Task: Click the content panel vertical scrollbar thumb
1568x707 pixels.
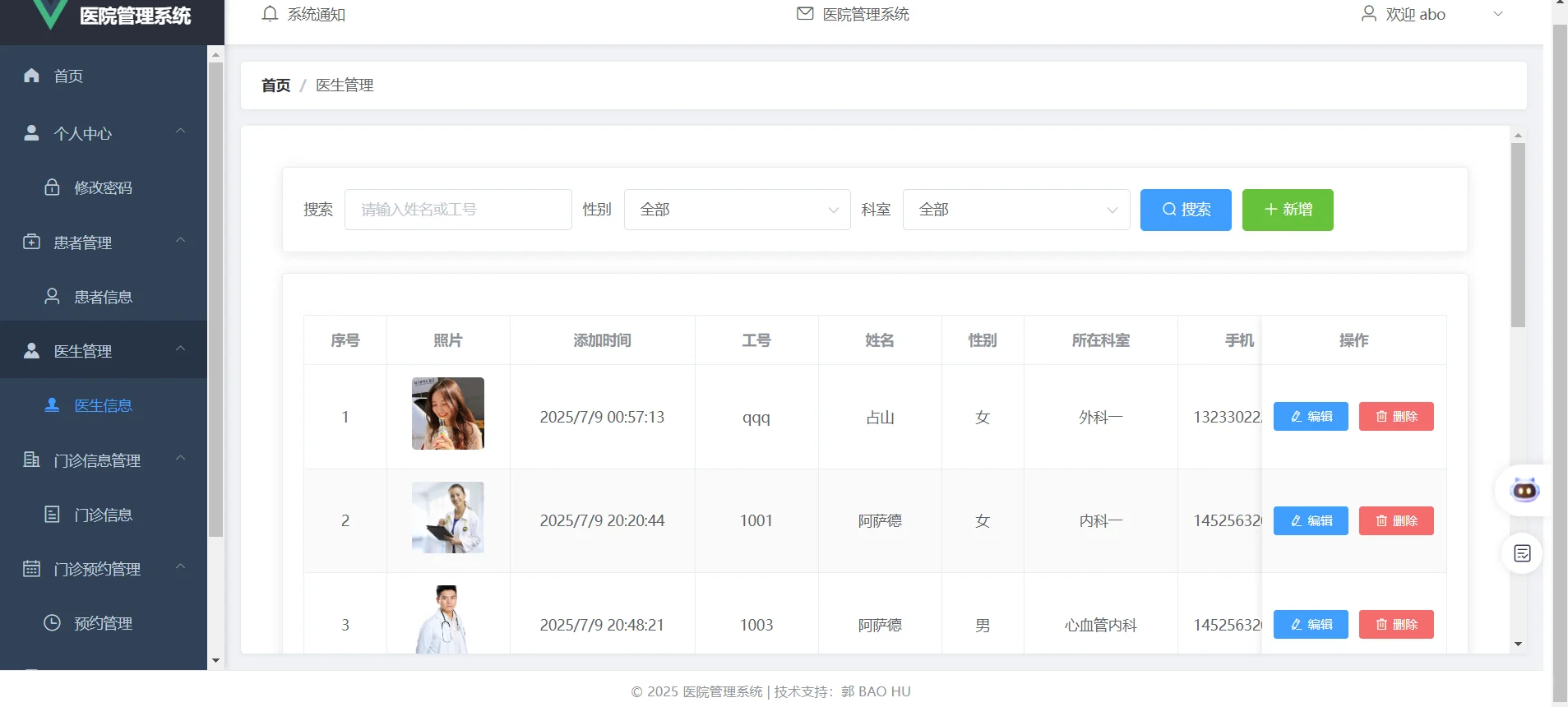Action: [x=1518, y=235]
